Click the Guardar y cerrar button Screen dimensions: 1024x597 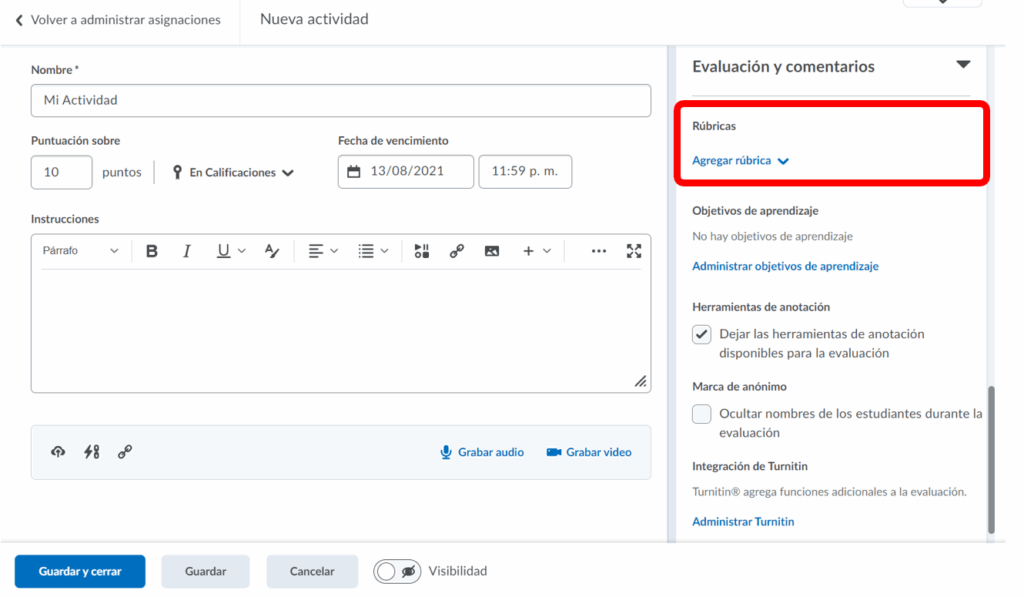[x=80, y=571]
